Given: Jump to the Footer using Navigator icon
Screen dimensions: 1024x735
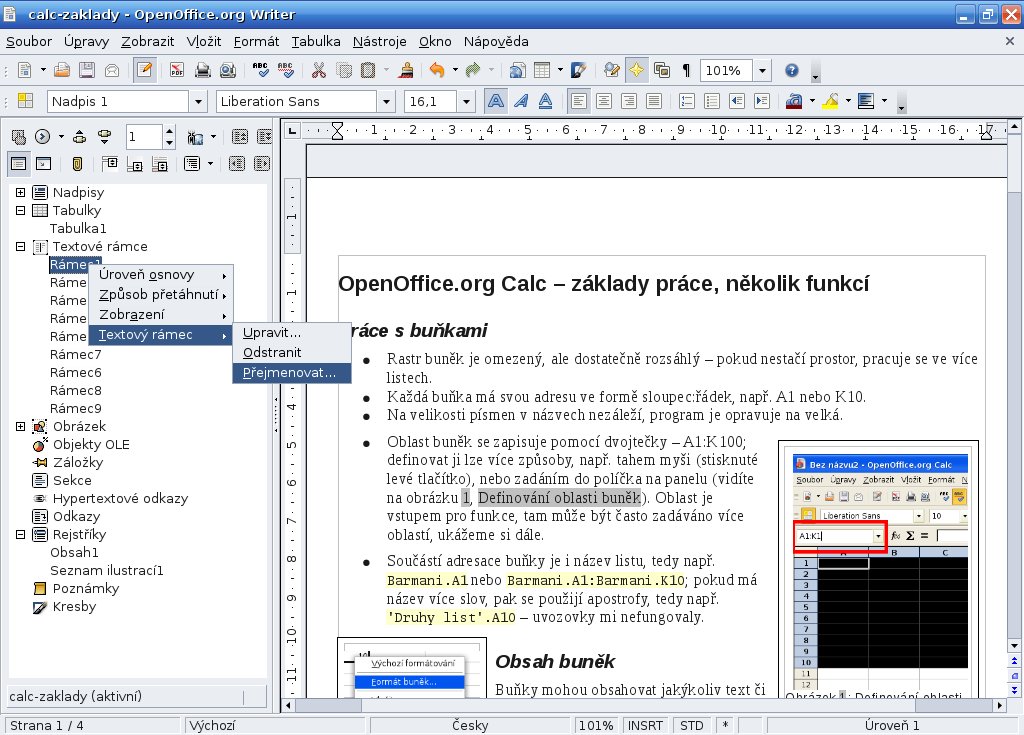Looking at the screenshot, I should click(135, 163).
